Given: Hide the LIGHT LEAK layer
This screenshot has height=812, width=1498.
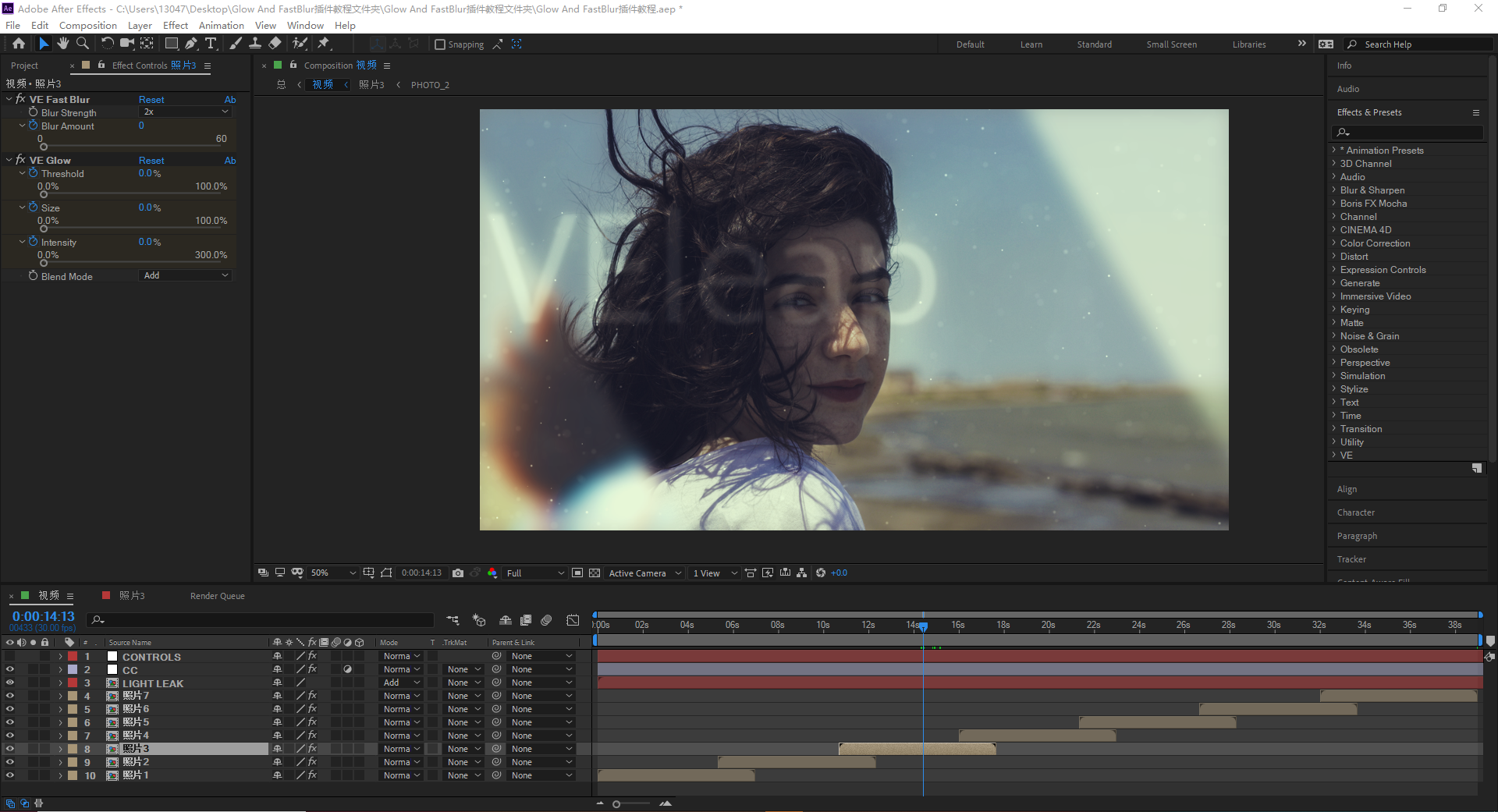Looking at the screenshot, I should (10, 683).
